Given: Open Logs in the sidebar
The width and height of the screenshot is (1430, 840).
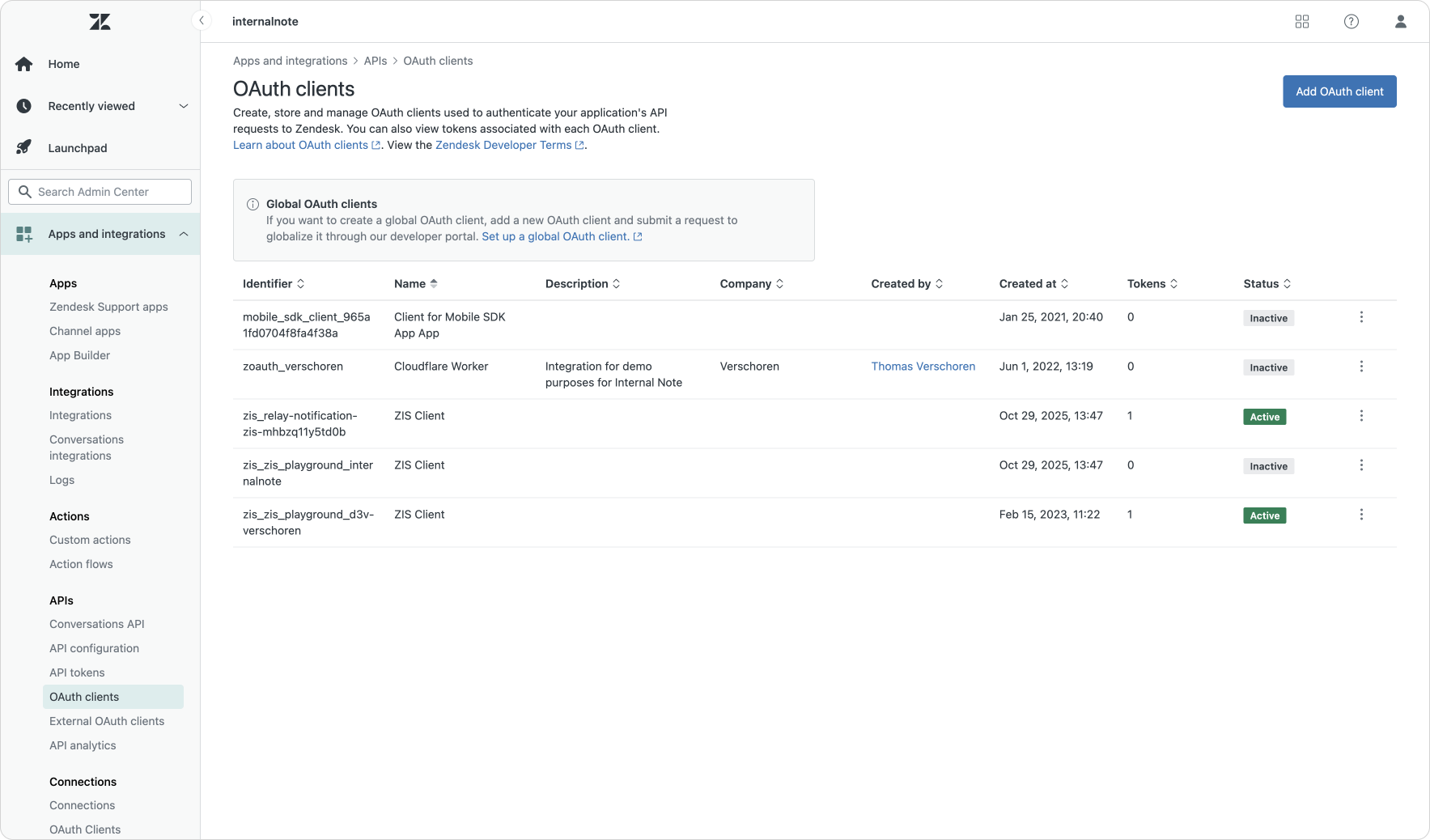Looking at the screenshot, I should [62, 480].
